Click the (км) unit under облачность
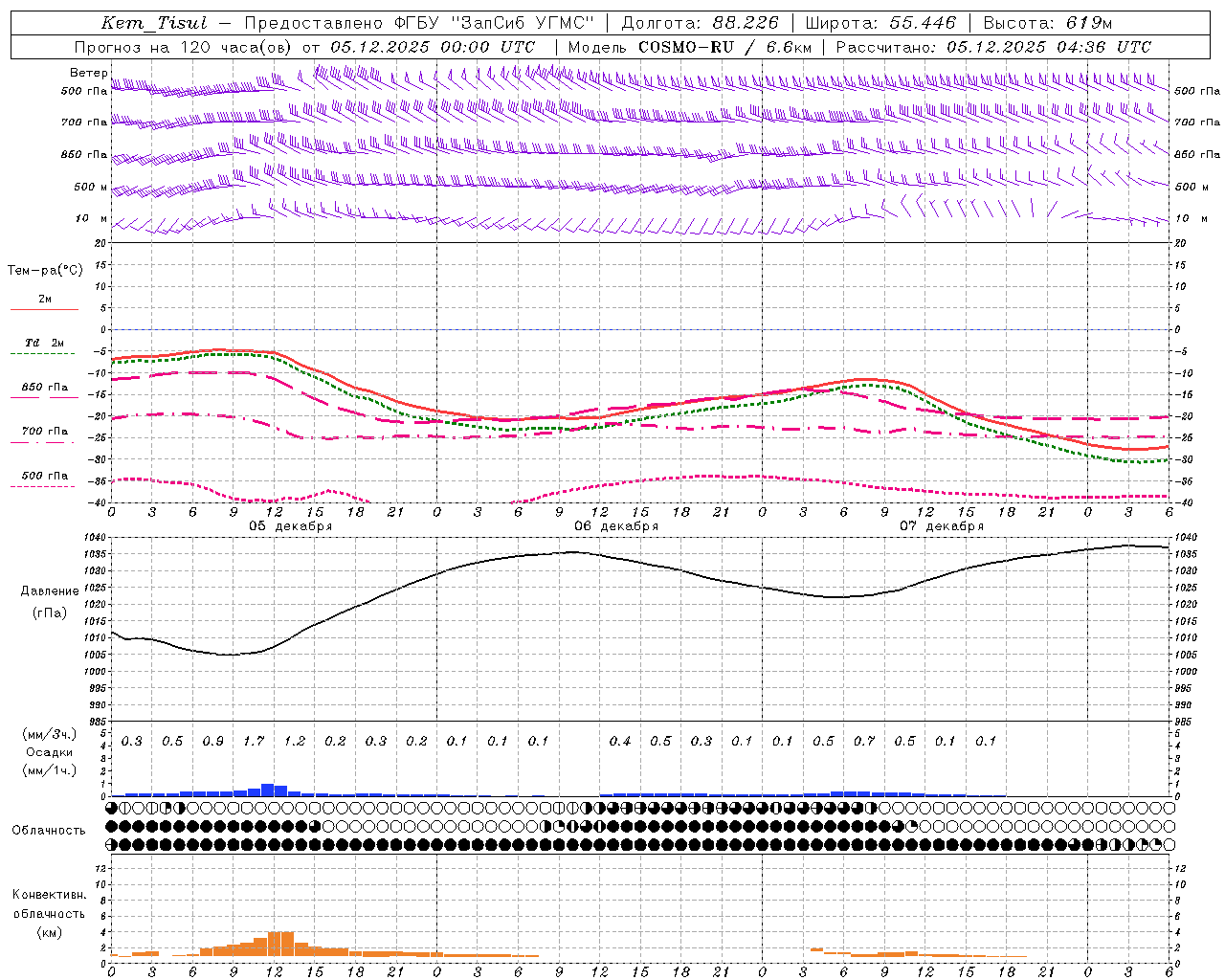 pyautogui.click(x=49, y=933)
